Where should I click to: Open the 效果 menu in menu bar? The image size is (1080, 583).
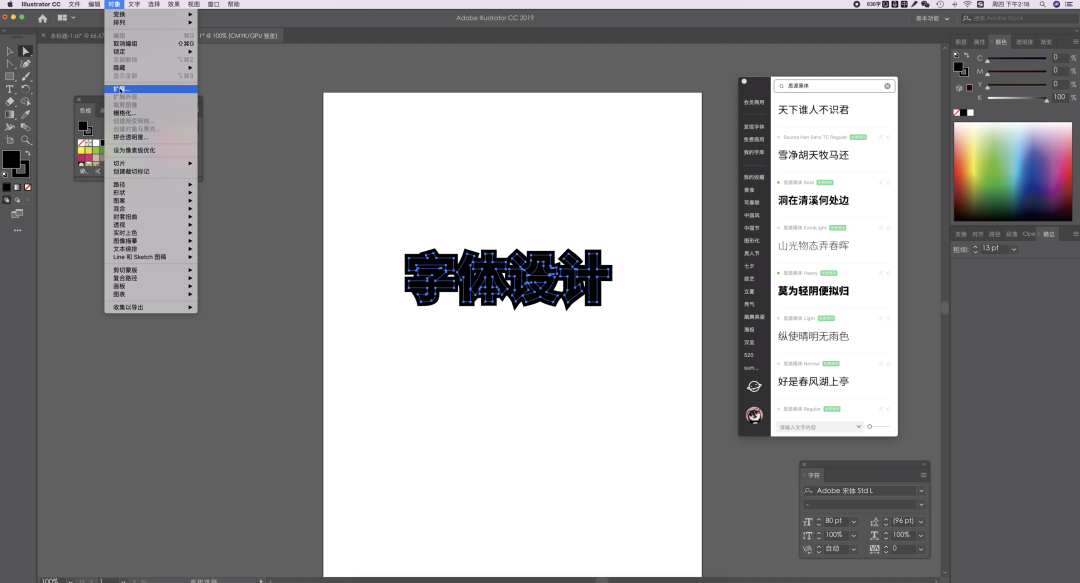click(173, 4)
